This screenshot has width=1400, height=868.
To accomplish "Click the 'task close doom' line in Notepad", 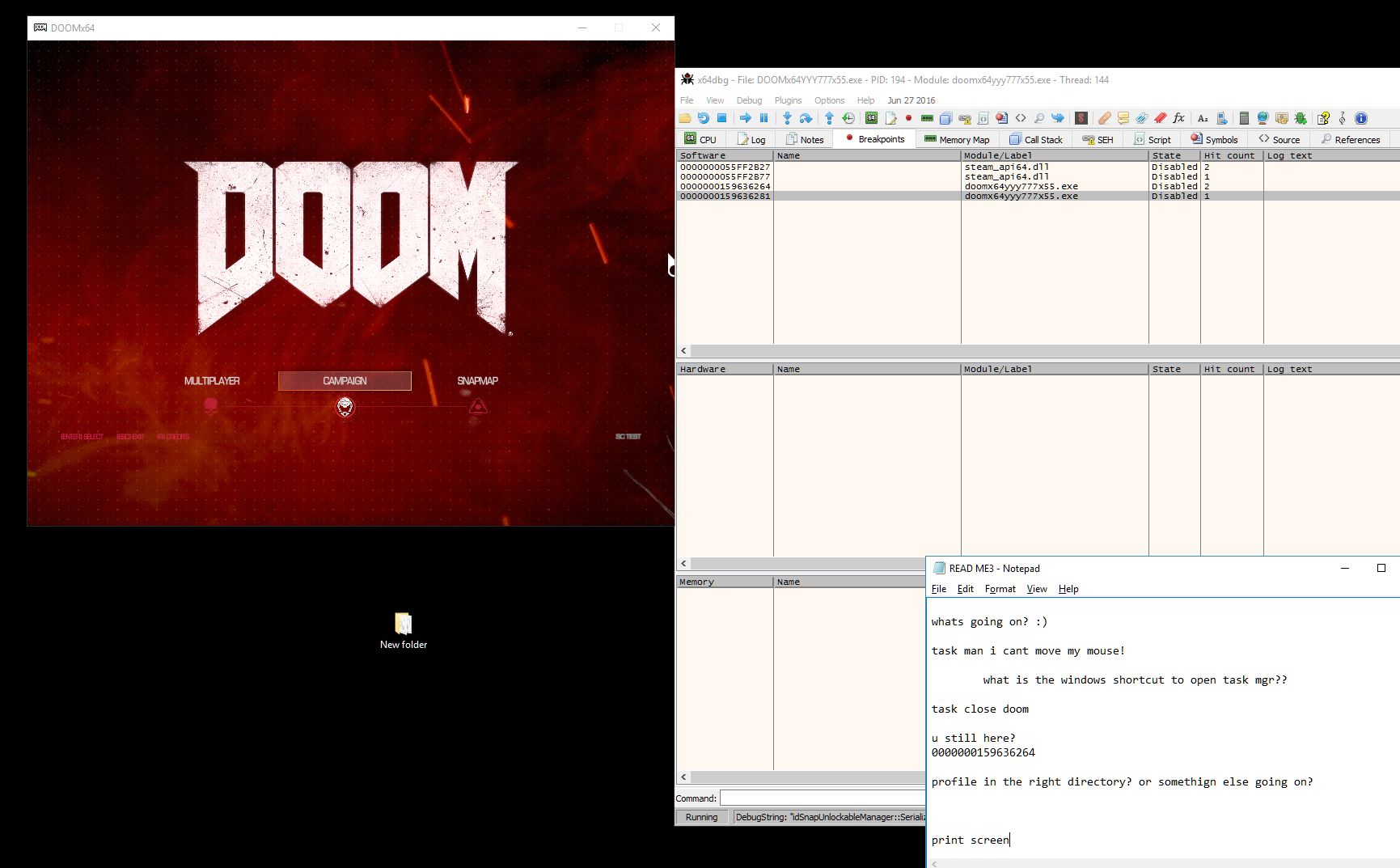I will click(x=980, y=709).
